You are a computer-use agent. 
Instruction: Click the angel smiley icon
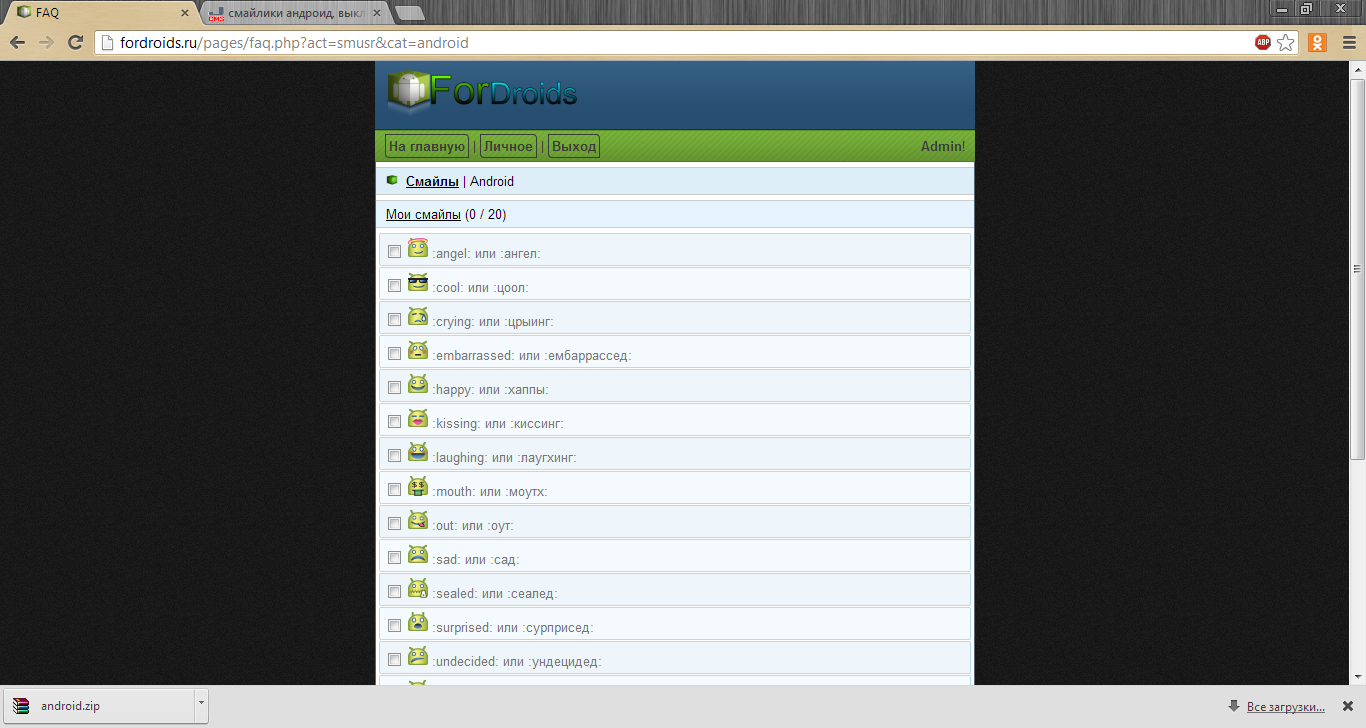pos(418,248)
